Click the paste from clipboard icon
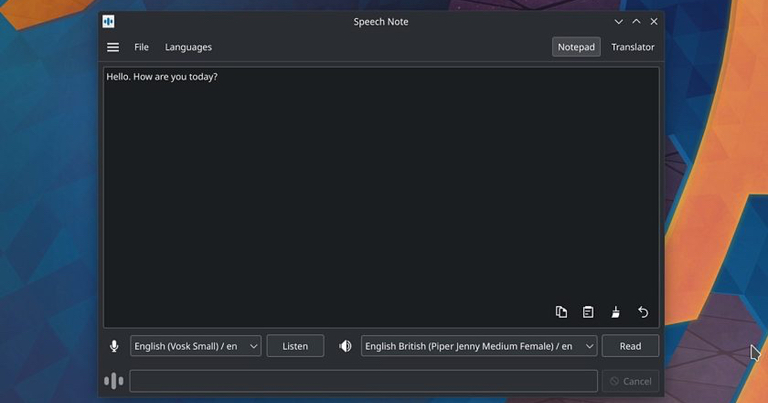The height and width of the screenshot is (403, 768). [588, 312]
